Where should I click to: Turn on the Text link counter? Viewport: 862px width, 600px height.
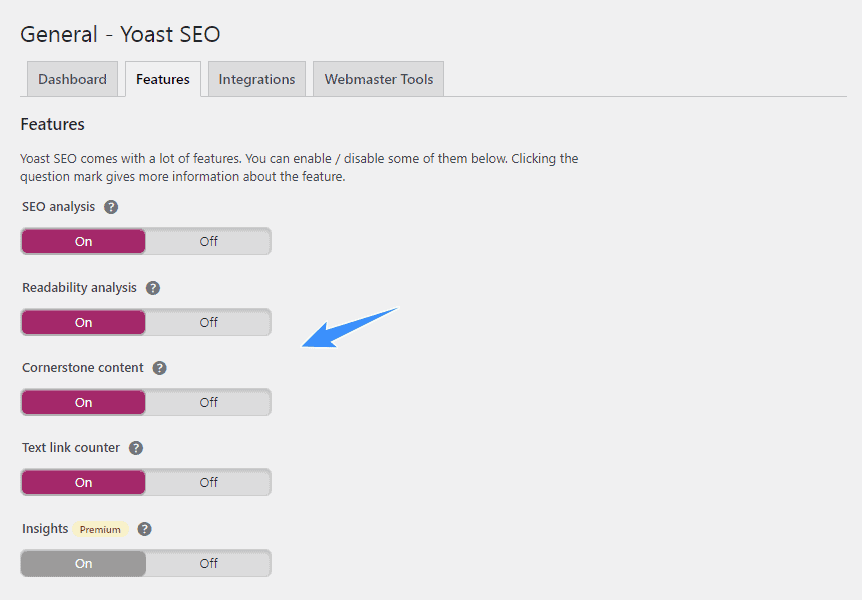pos(84,482)
